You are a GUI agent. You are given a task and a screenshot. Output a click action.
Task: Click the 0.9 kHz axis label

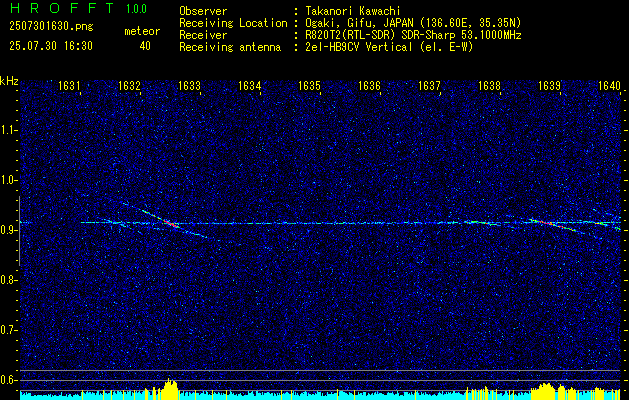(x=7, y=230)
